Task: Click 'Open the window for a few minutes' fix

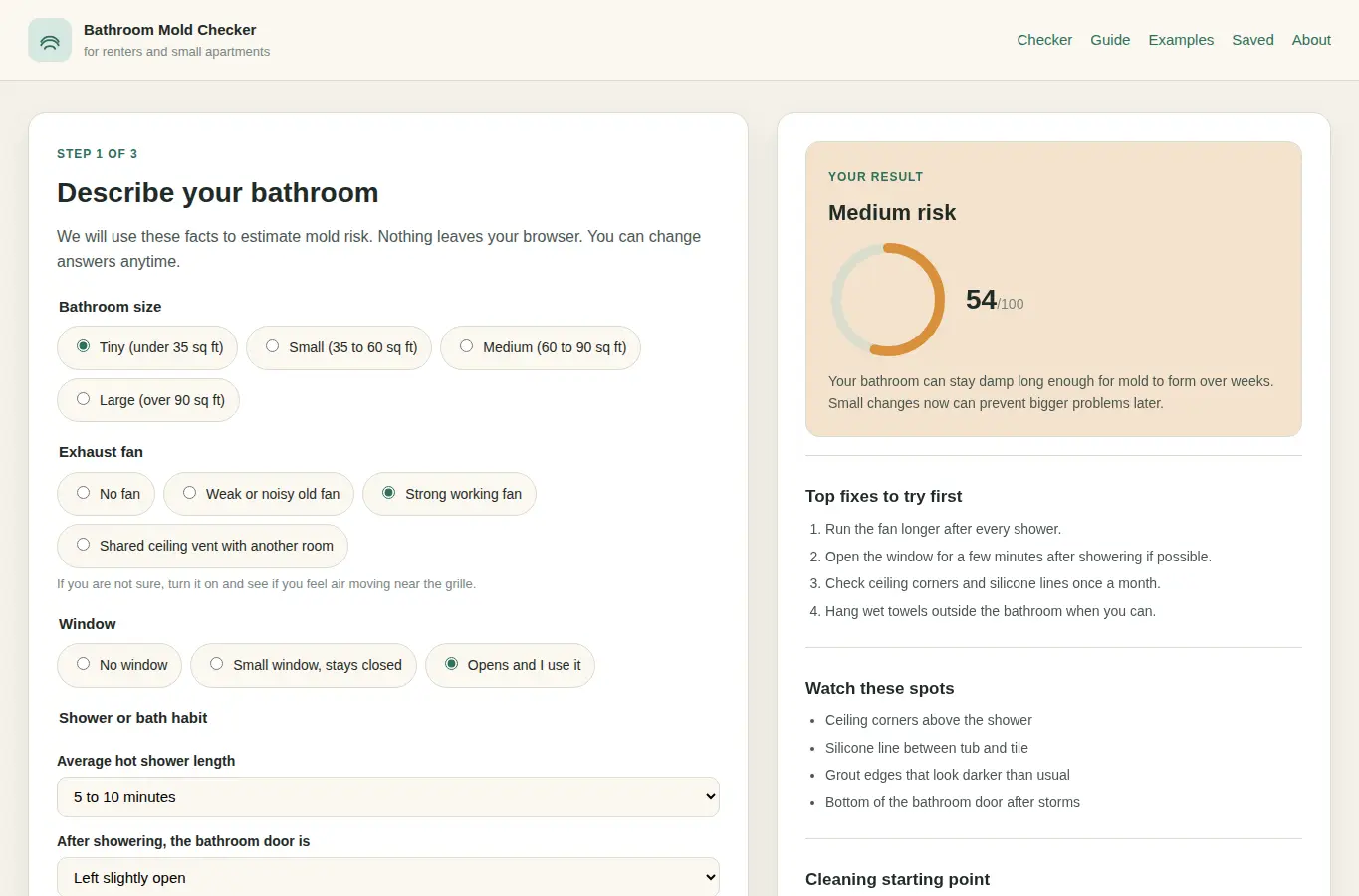Action: 1019,557
